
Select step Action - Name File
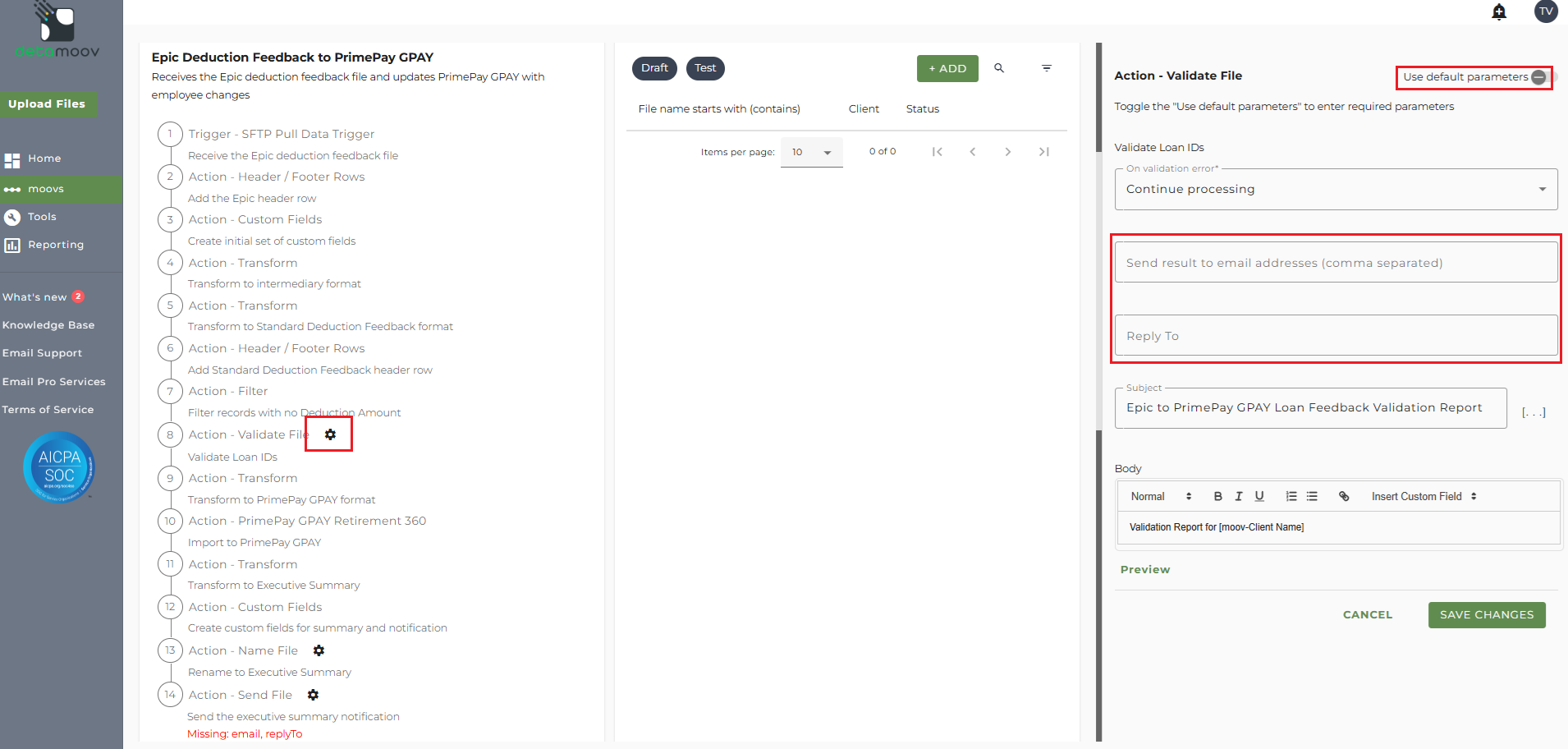coord(243,650)
